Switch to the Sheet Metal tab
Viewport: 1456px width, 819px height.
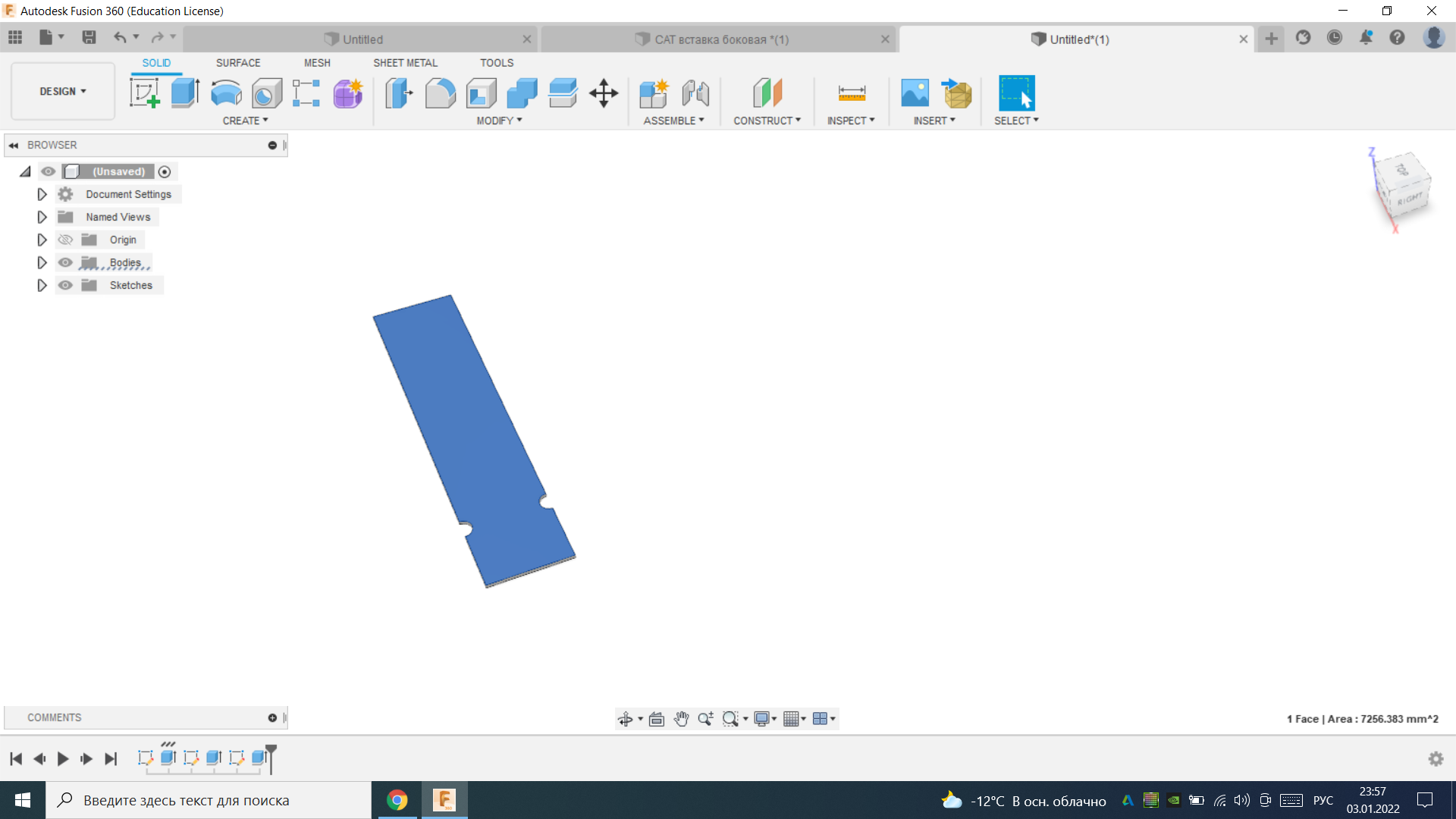point(406,63)
